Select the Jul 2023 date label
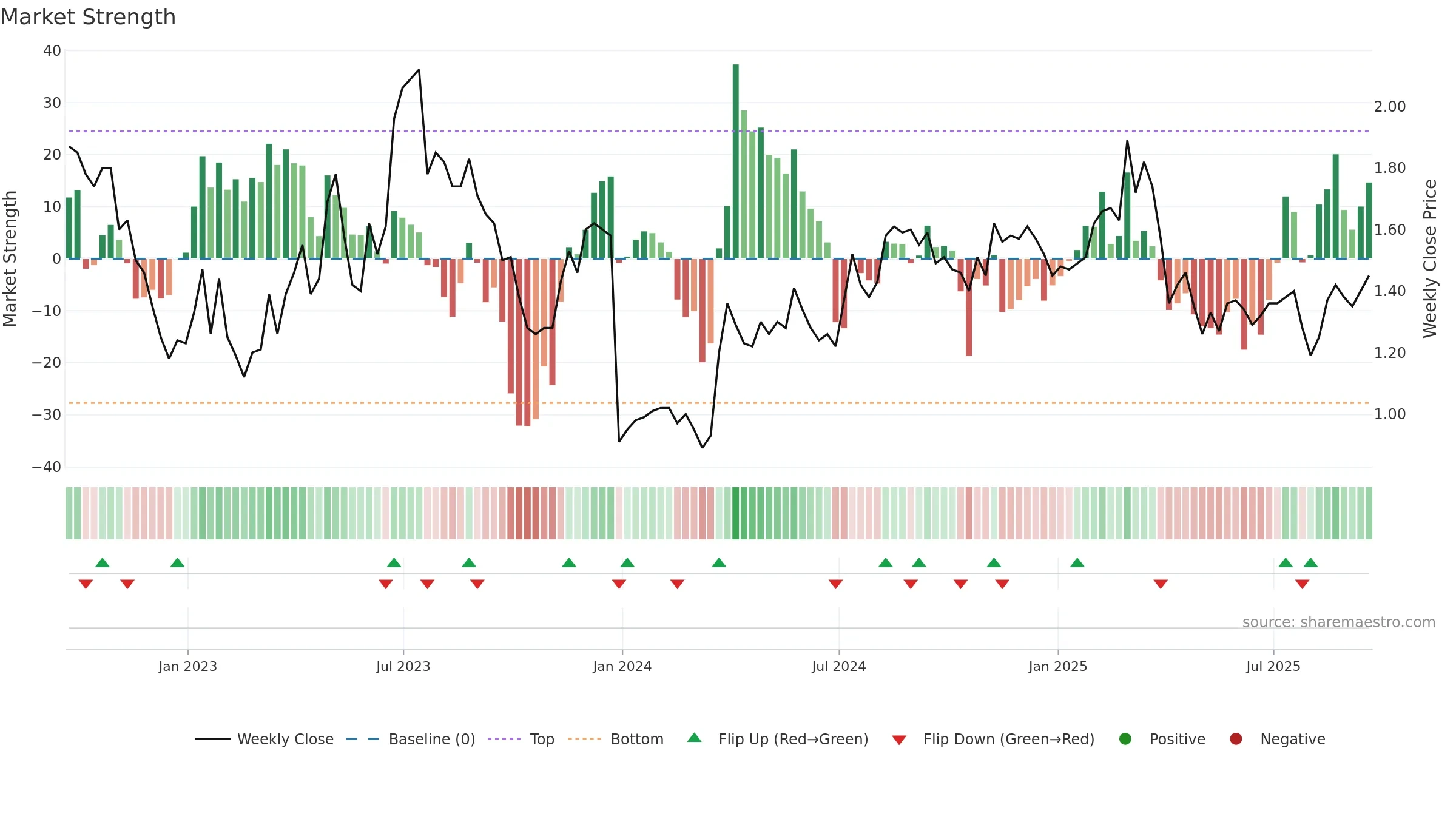 pos(403,666)
